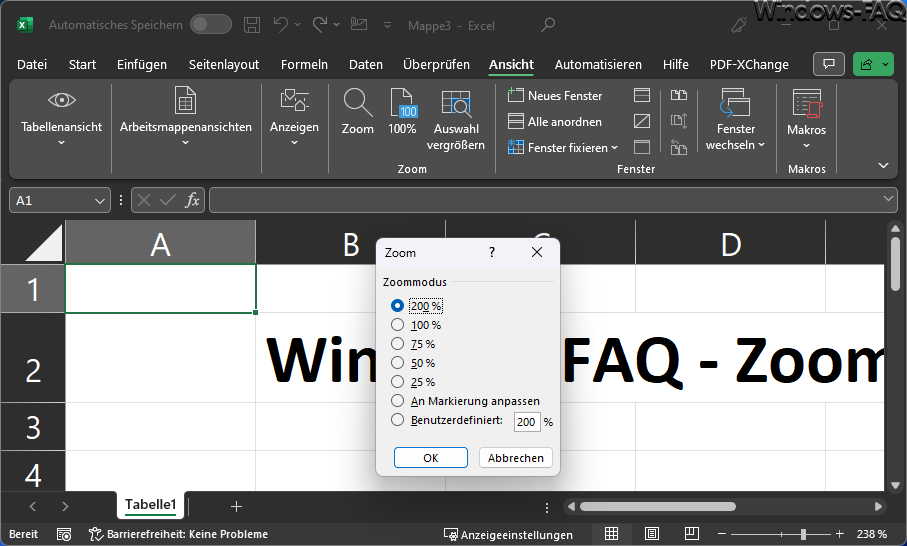
Task: Save the workbook with the floppy disk icon
Action: tap(252, 25)
